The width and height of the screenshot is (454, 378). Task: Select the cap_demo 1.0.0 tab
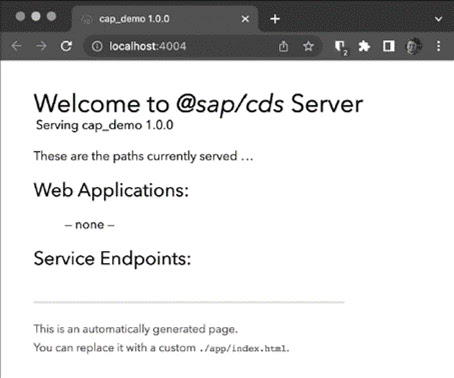click(x=165, y=19)
